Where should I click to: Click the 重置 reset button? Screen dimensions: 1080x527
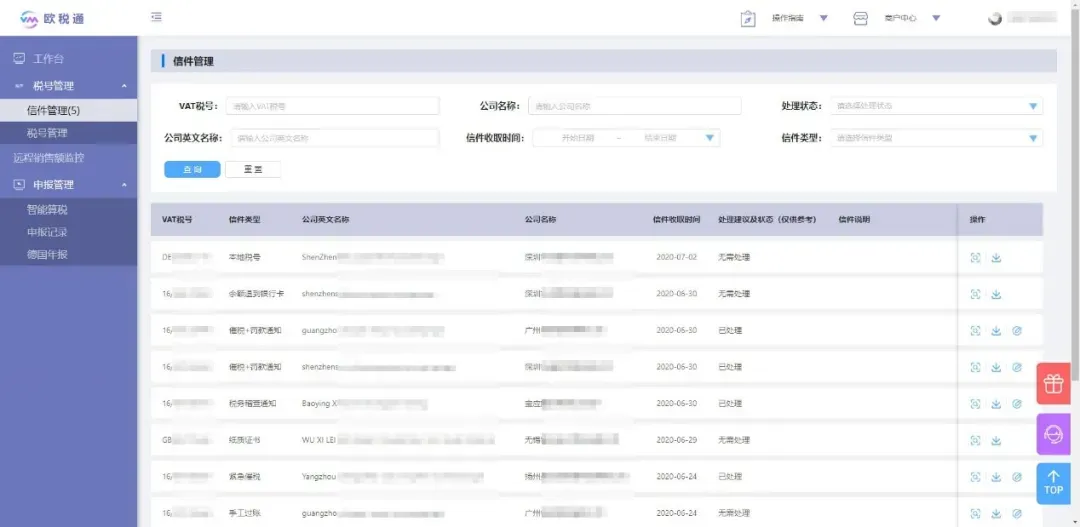[253, 169]
